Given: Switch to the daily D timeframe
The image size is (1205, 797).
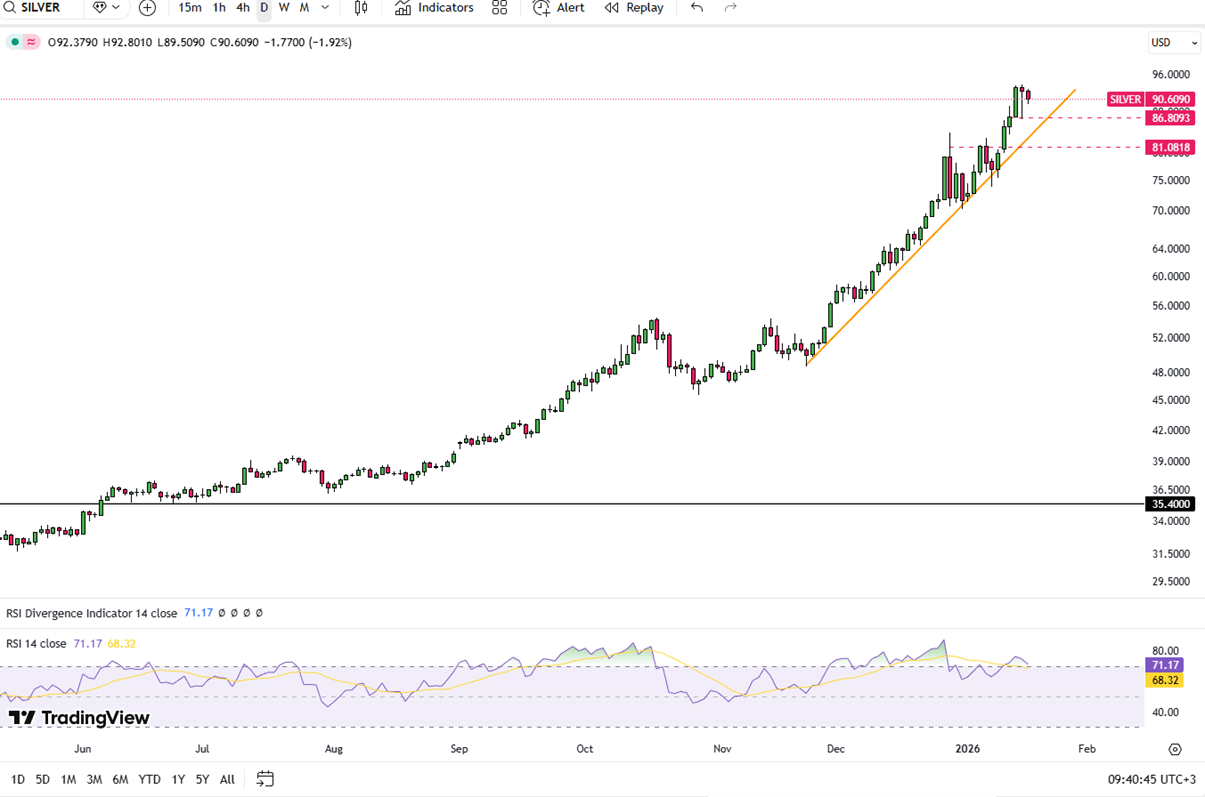Looking at the screenshot, I should (x=264, y=8).
